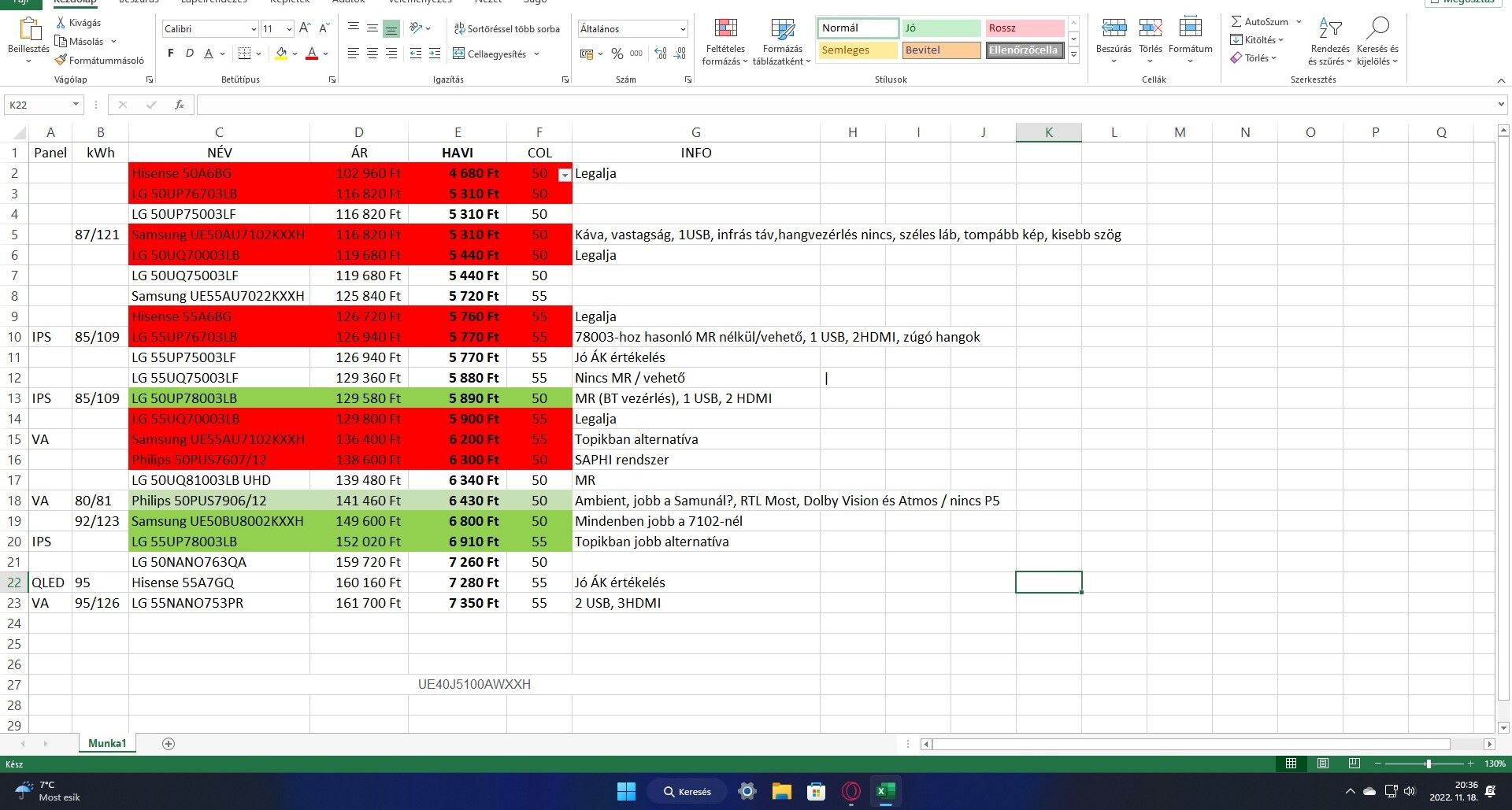The width and height of the screenshot is (1512, 810).
Task: Open the filter dropdown in cell F2
Action: click(564, 176)
